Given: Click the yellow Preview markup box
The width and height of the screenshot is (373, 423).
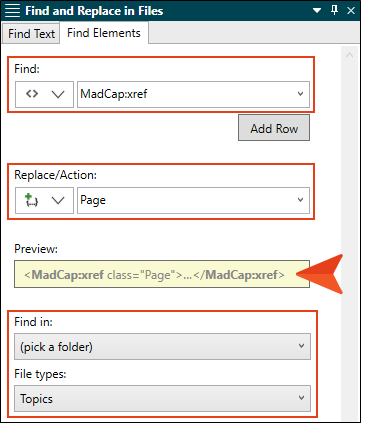Looking at the screenshot, I should click(x=162, y=274).
